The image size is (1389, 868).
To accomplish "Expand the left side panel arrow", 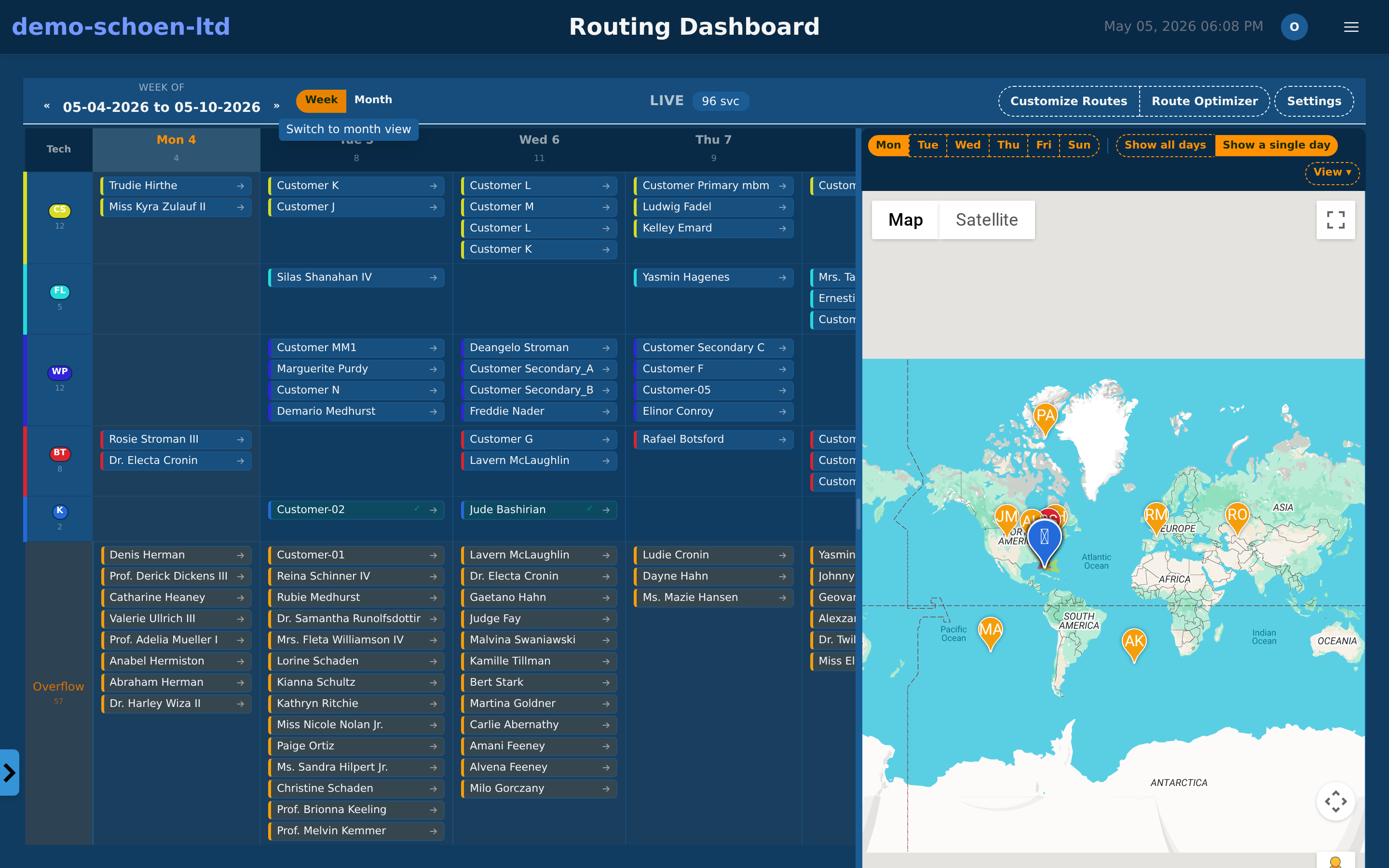I will (x=9, y=772).
